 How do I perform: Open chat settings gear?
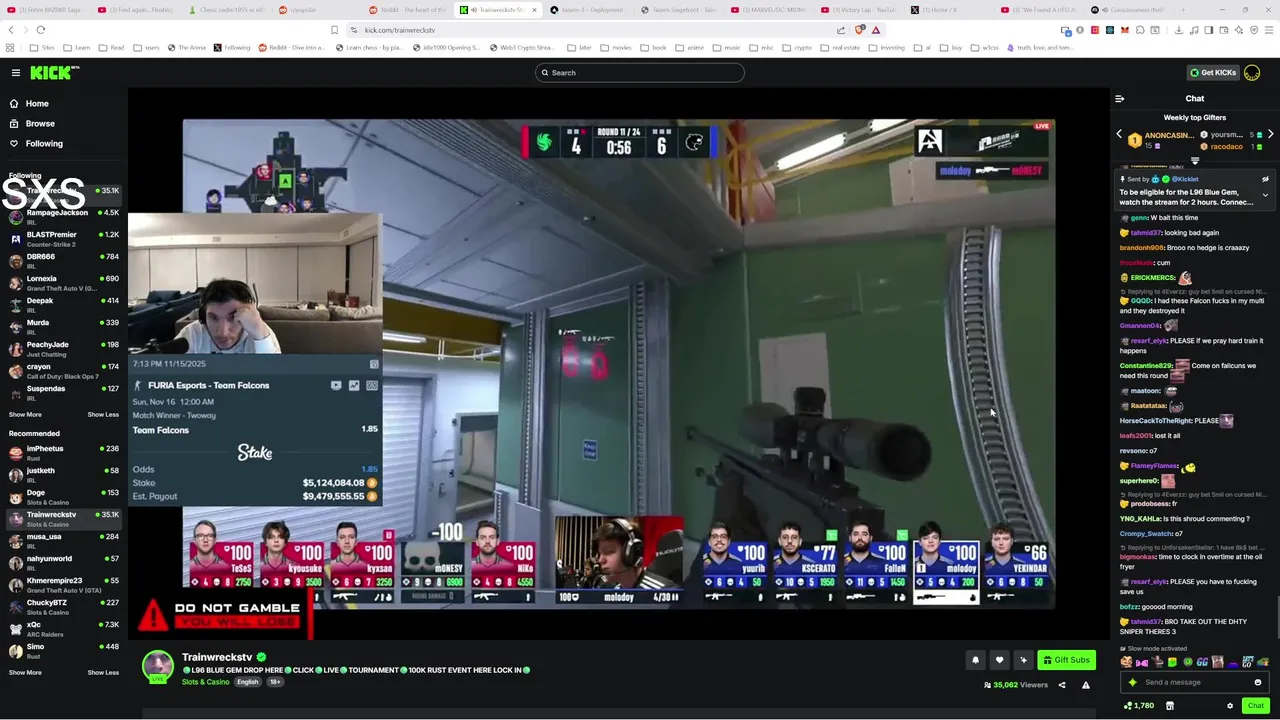1230,706
